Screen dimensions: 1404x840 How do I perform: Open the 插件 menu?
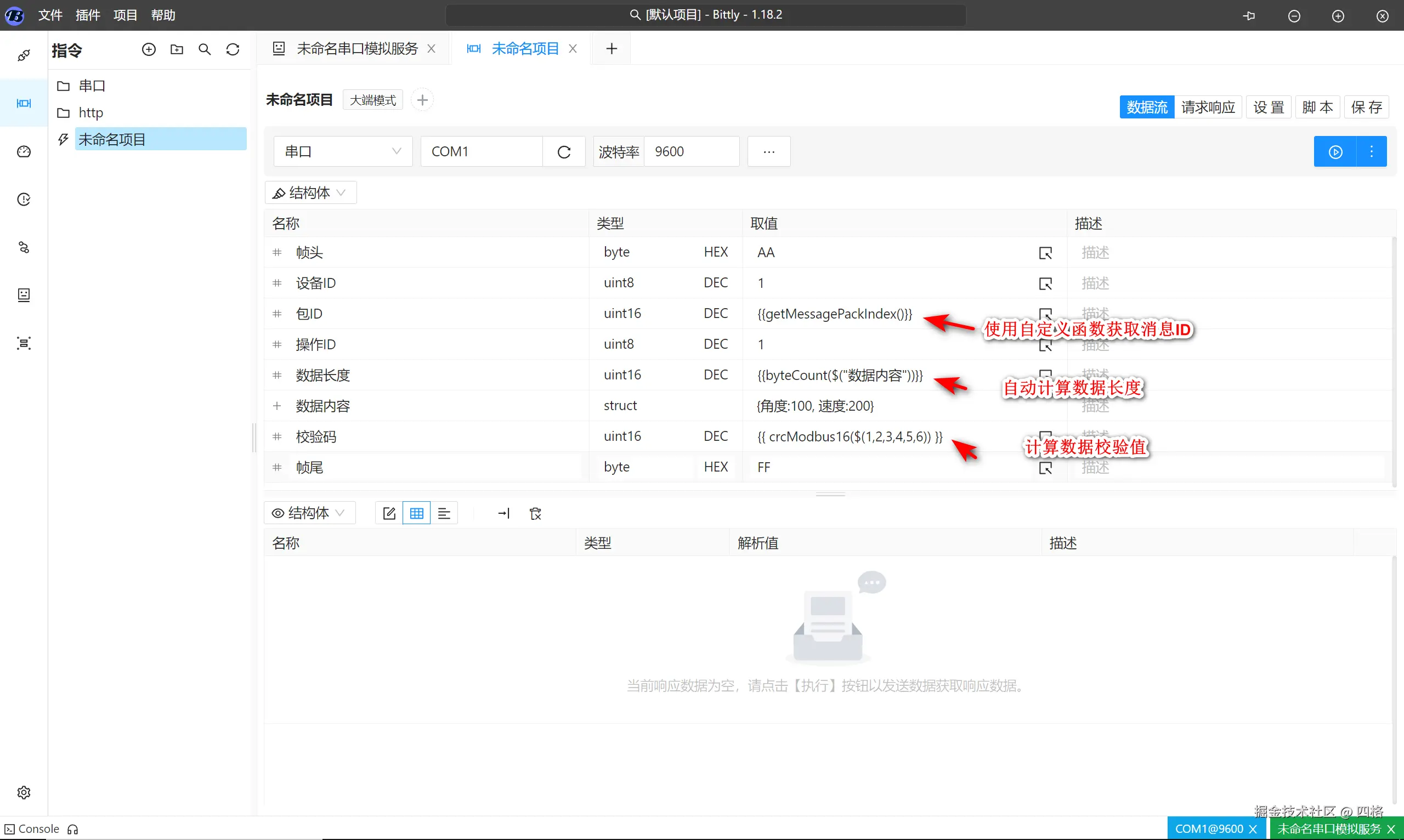point(88,15)
